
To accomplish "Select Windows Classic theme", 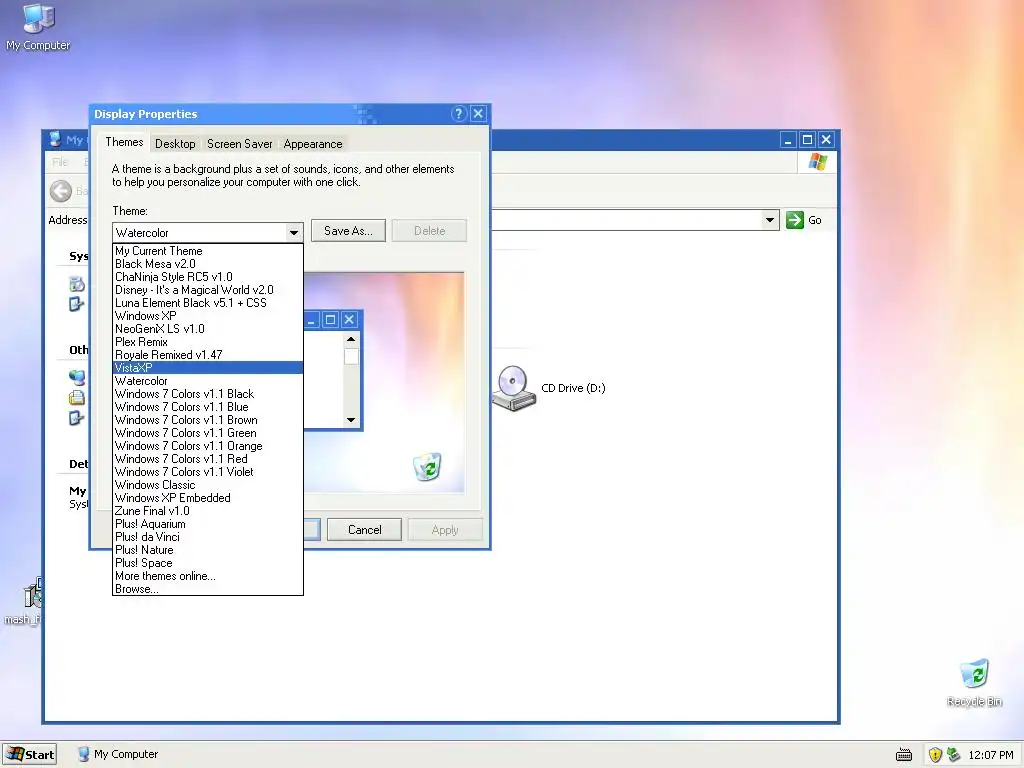I will pos(208,485).
